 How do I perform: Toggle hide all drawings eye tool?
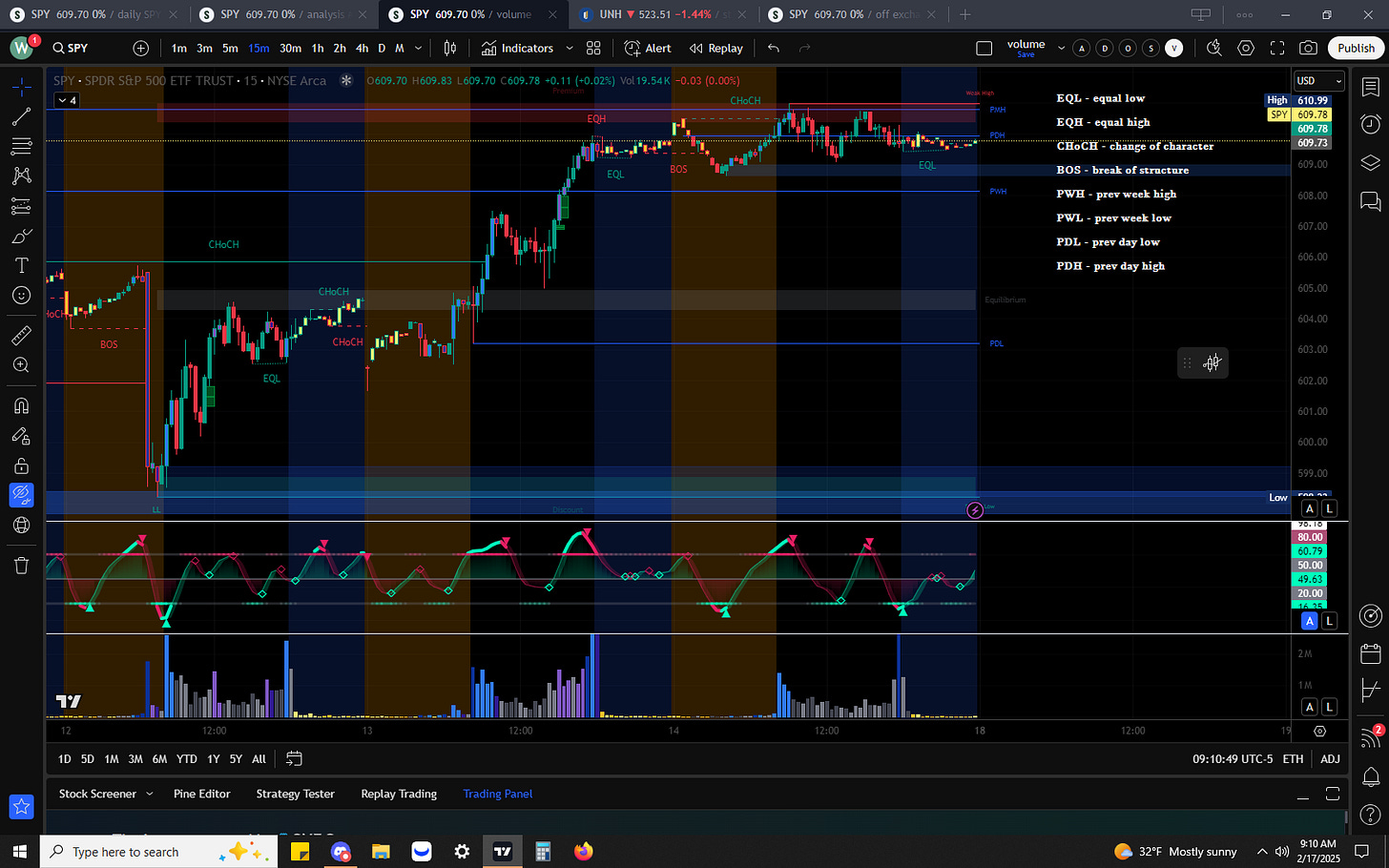[x=21, y=495]
